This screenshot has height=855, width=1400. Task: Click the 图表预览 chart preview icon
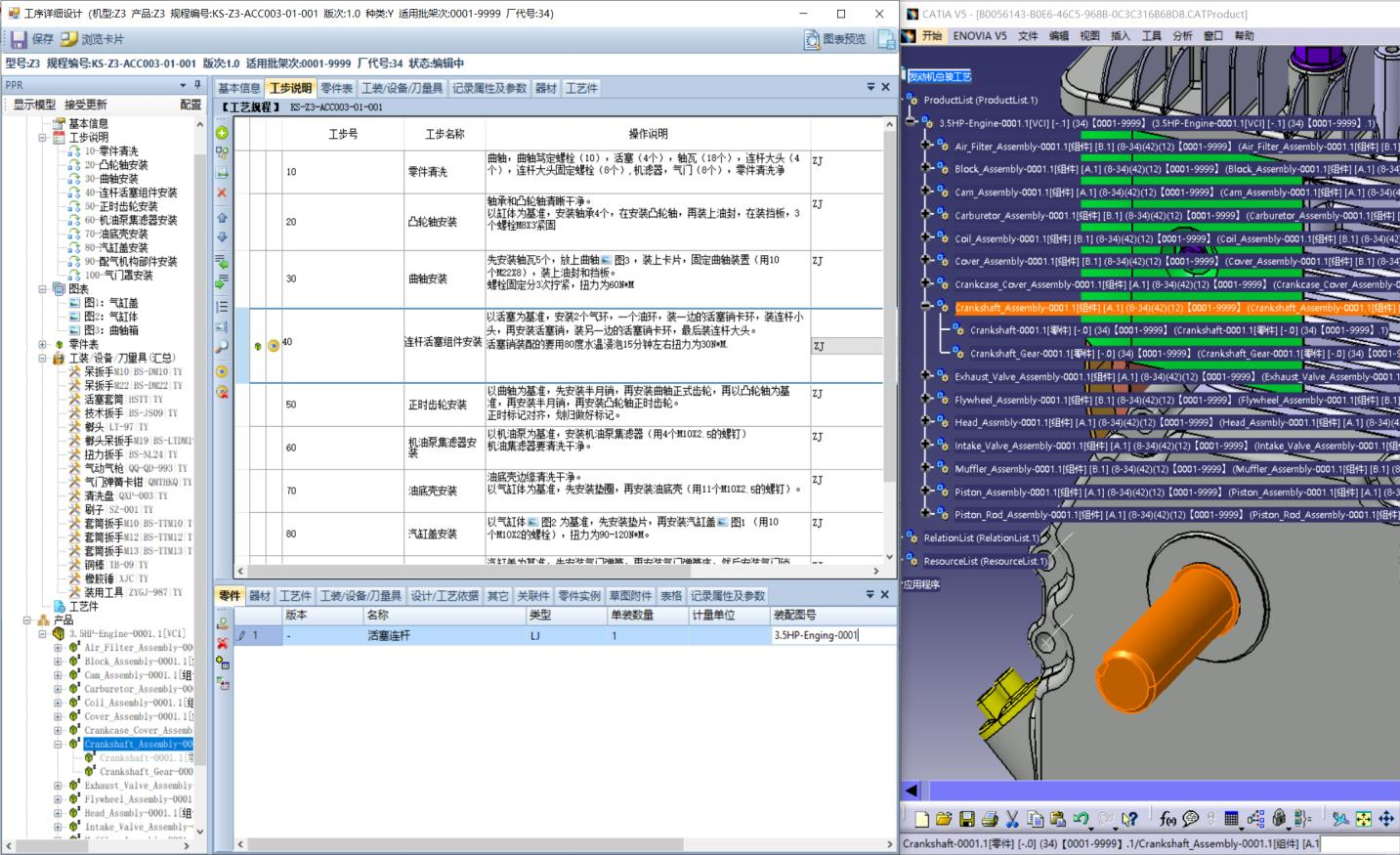point(812,39)
